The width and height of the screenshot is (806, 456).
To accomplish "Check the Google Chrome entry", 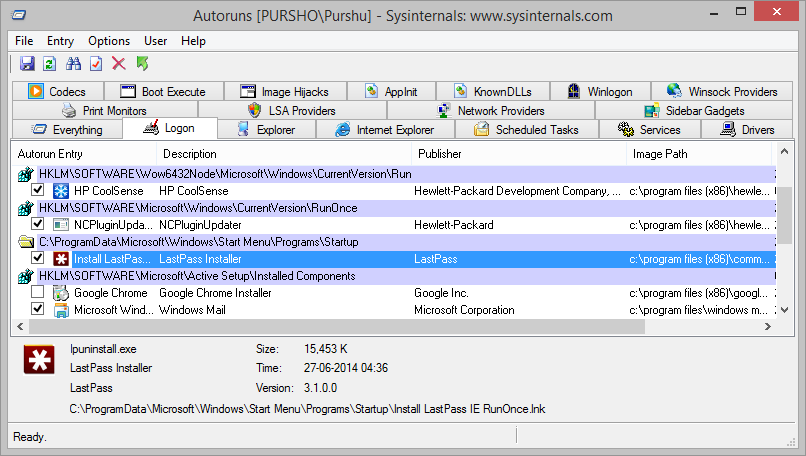I will [38, 291].
